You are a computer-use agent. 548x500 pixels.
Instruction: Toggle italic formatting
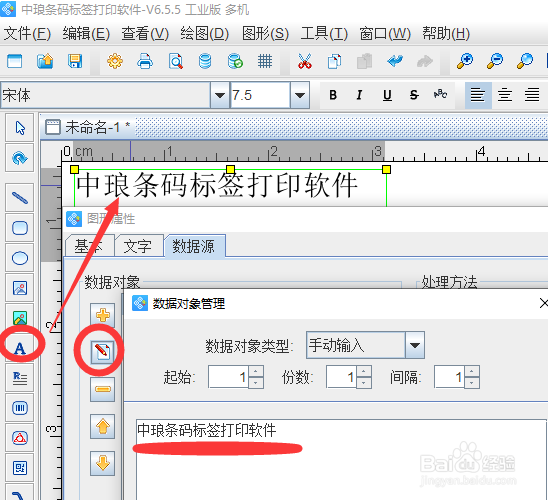coord(359,95)
